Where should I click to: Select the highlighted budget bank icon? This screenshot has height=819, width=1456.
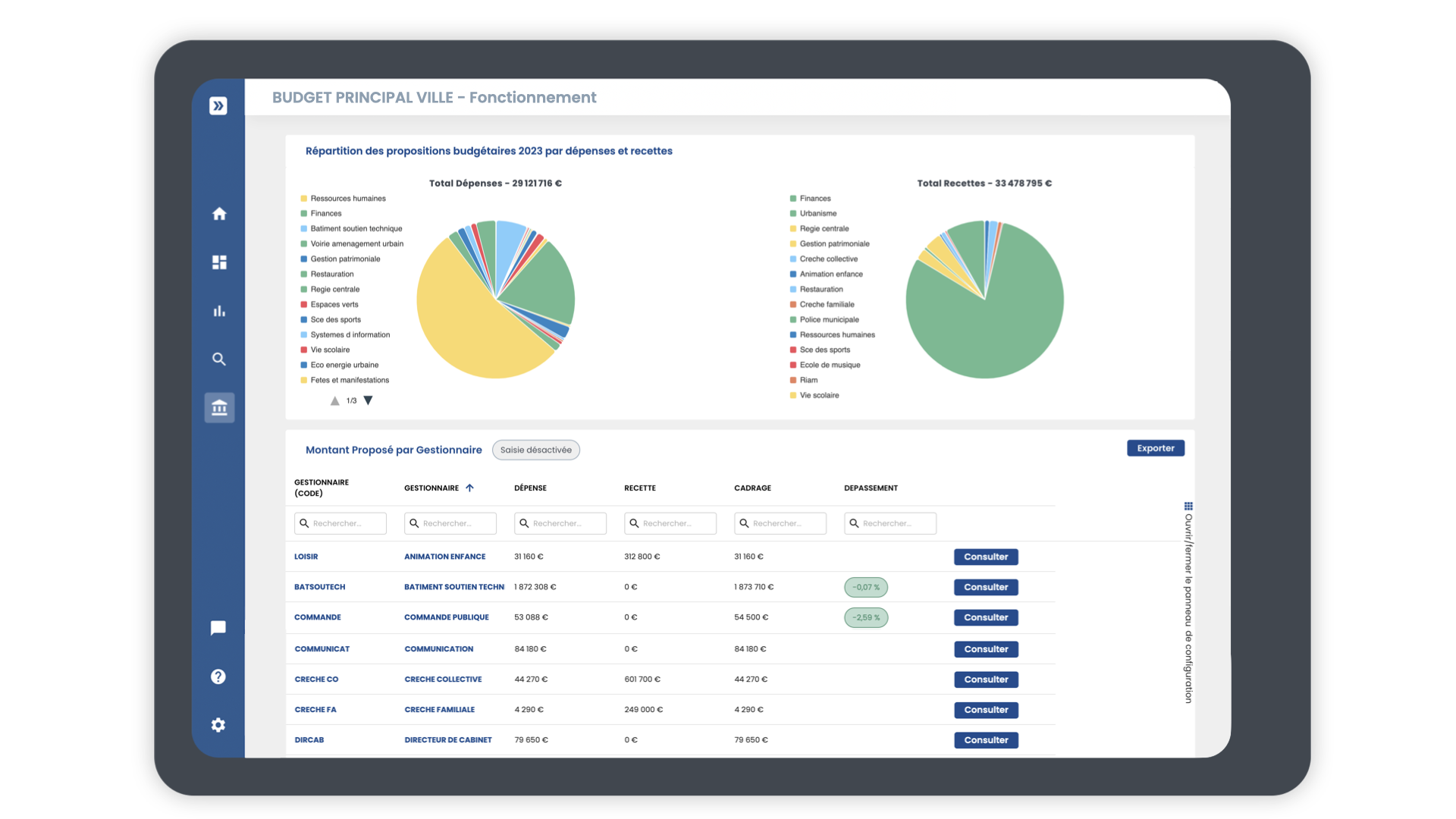219,407
